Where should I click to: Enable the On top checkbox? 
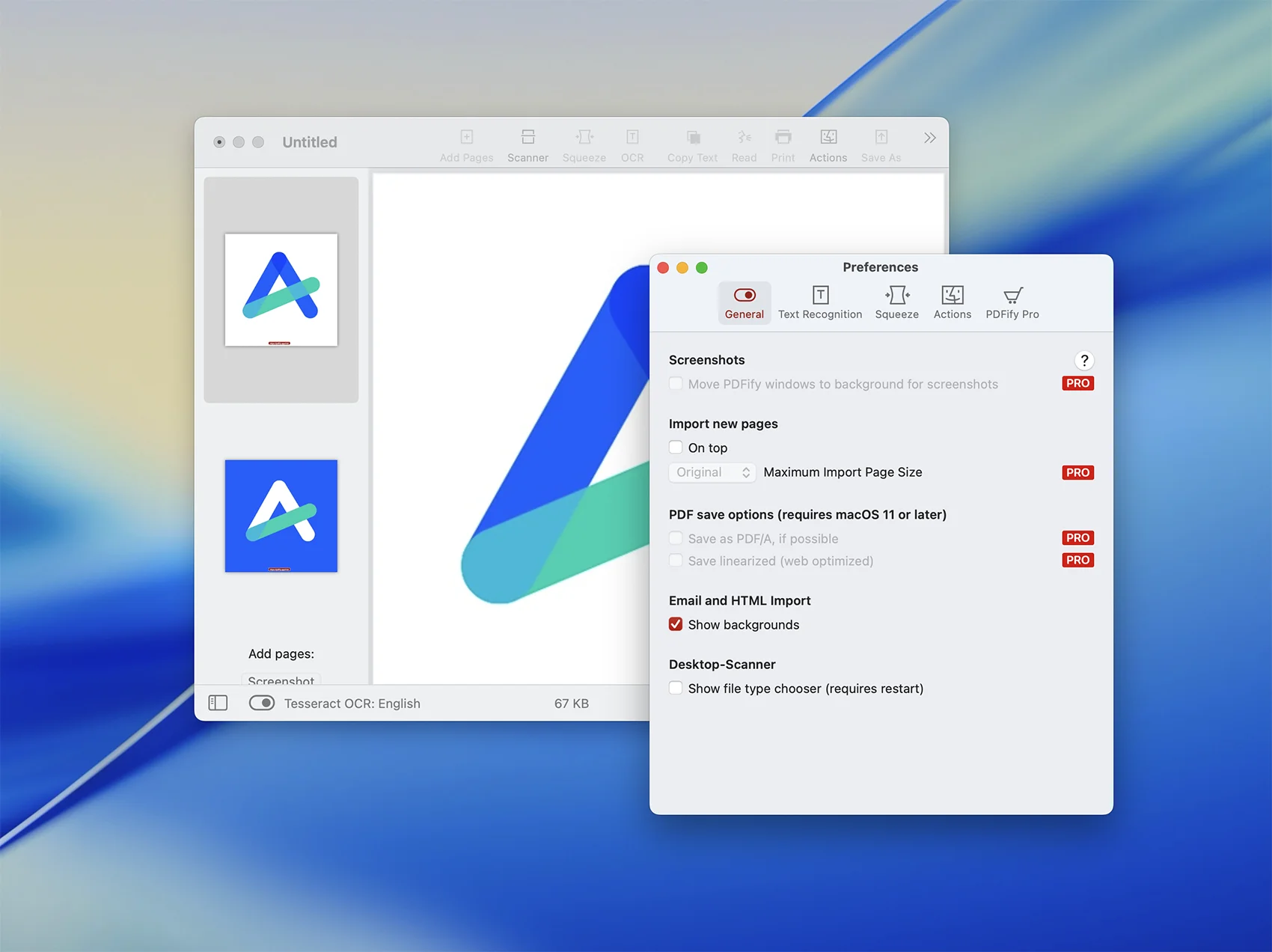(676, 448)
